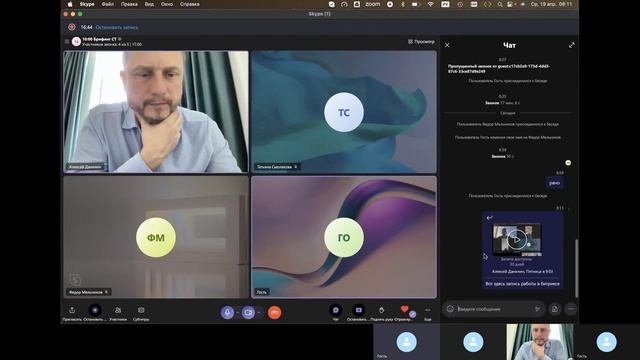Image resolution: width=640 pixels, height=360 pixels.
Task: Open the Просмотр view switcher
Action: click(421, 42)
